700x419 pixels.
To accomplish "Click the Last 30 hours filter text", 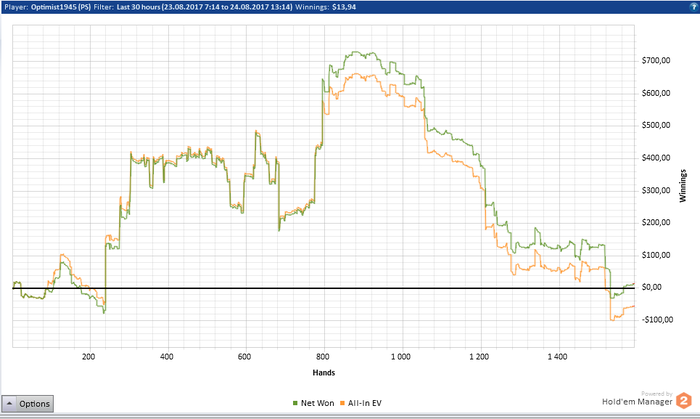I will click(x=138, y=7).
